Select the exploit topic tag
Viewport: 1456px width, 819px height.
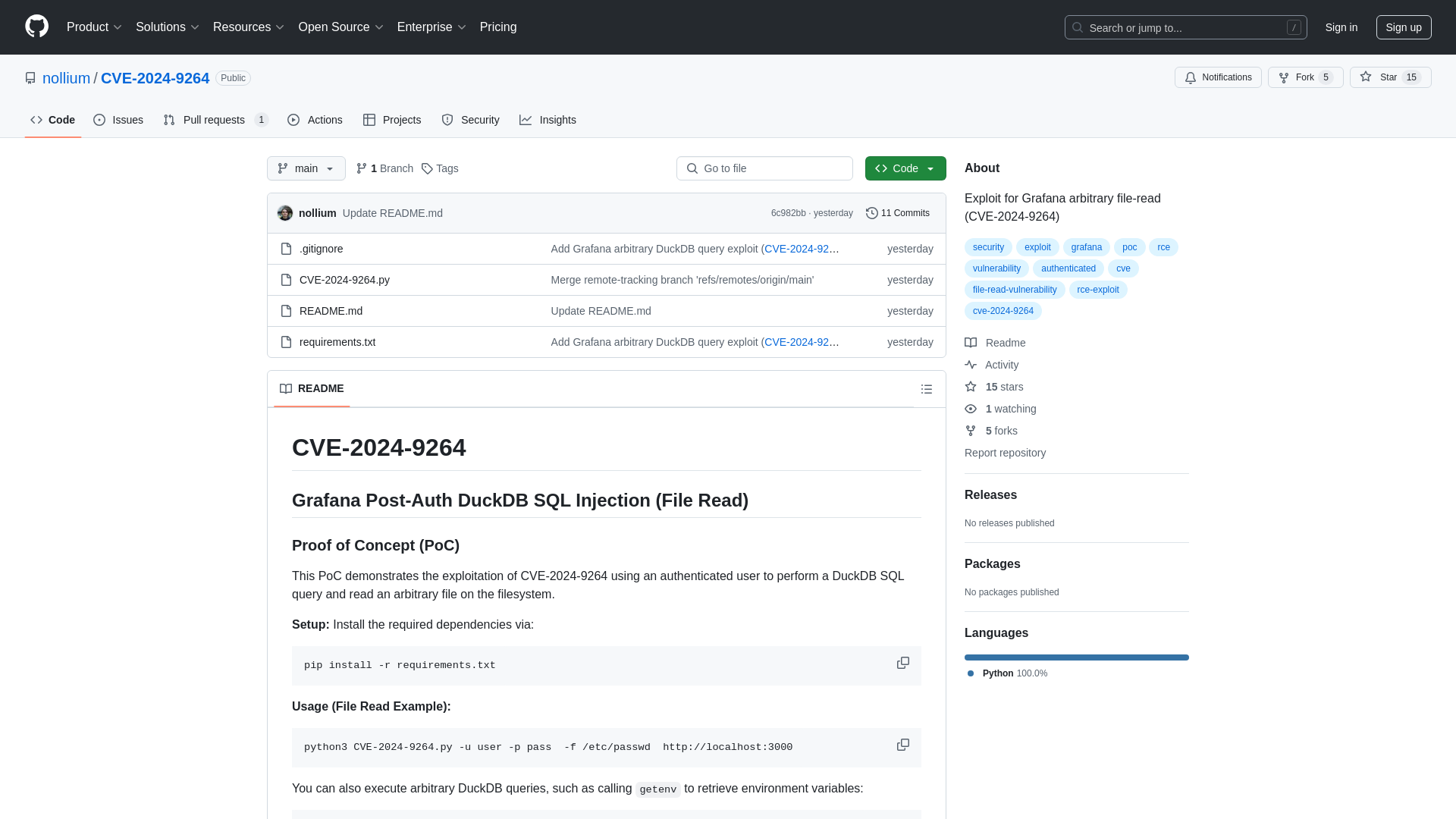(1037, 247)
